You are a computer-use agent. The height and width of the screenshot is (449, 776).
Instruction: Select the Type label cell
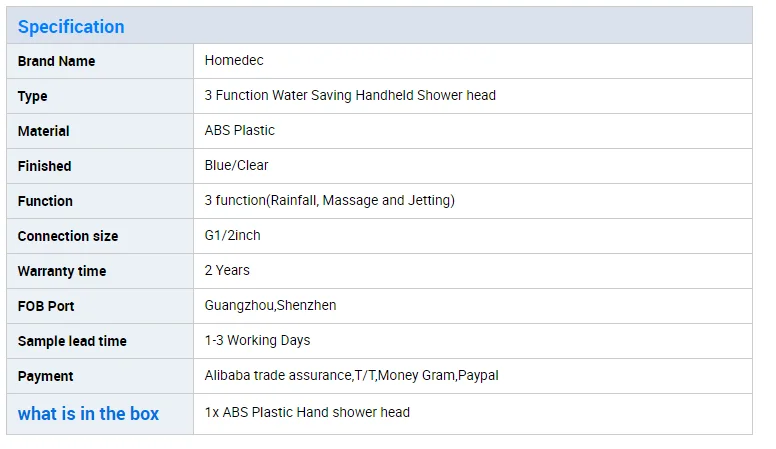click(x=33, y=96)
